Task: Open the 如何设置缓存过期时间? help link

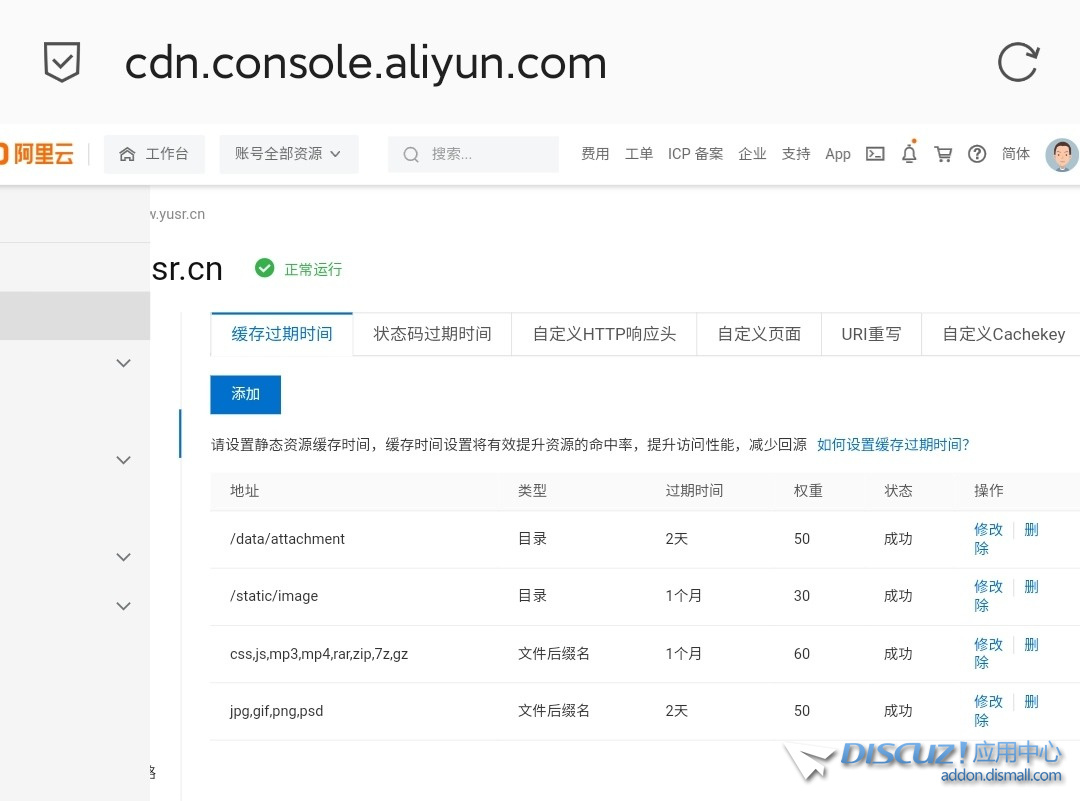Action: pos(893,445)
